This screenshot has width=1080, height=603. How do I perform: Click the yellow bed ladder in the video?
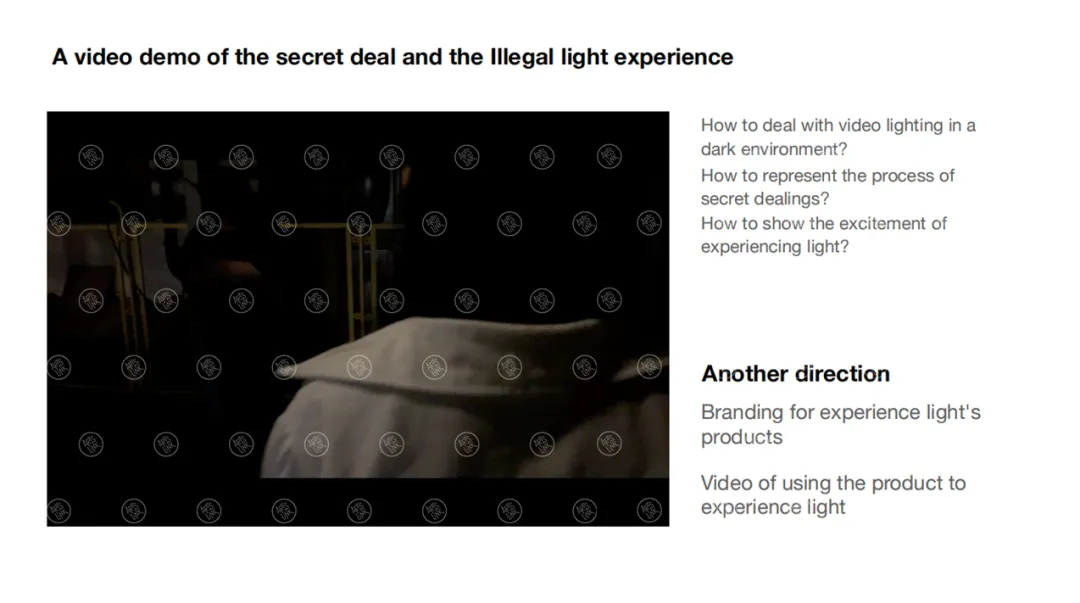(131, 276)
